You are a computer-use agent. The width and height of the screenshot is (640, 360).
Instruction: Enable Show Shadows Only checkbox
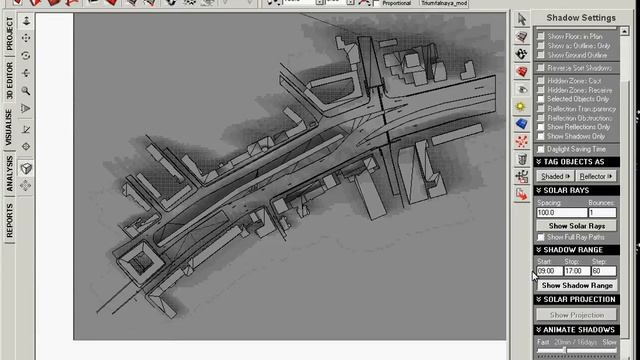coord(541,136)
